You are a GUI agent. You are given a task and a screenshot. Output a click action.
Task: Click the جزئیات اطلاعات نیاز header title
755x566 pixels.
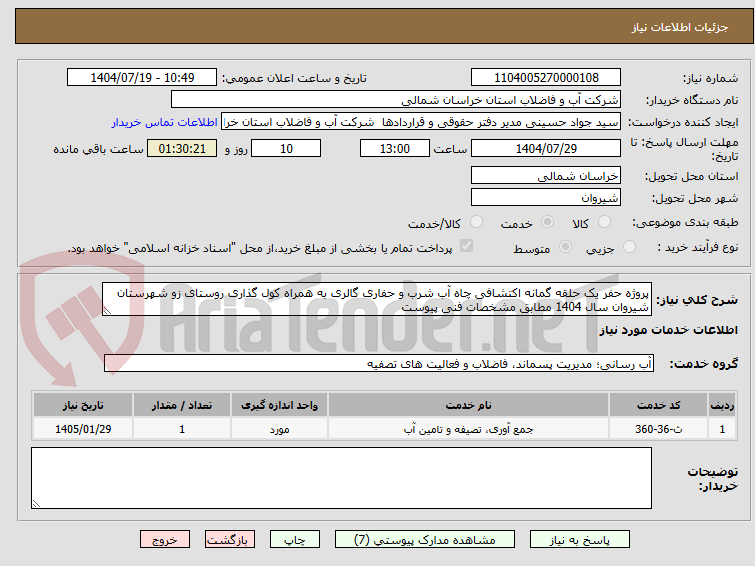point(680,27)
